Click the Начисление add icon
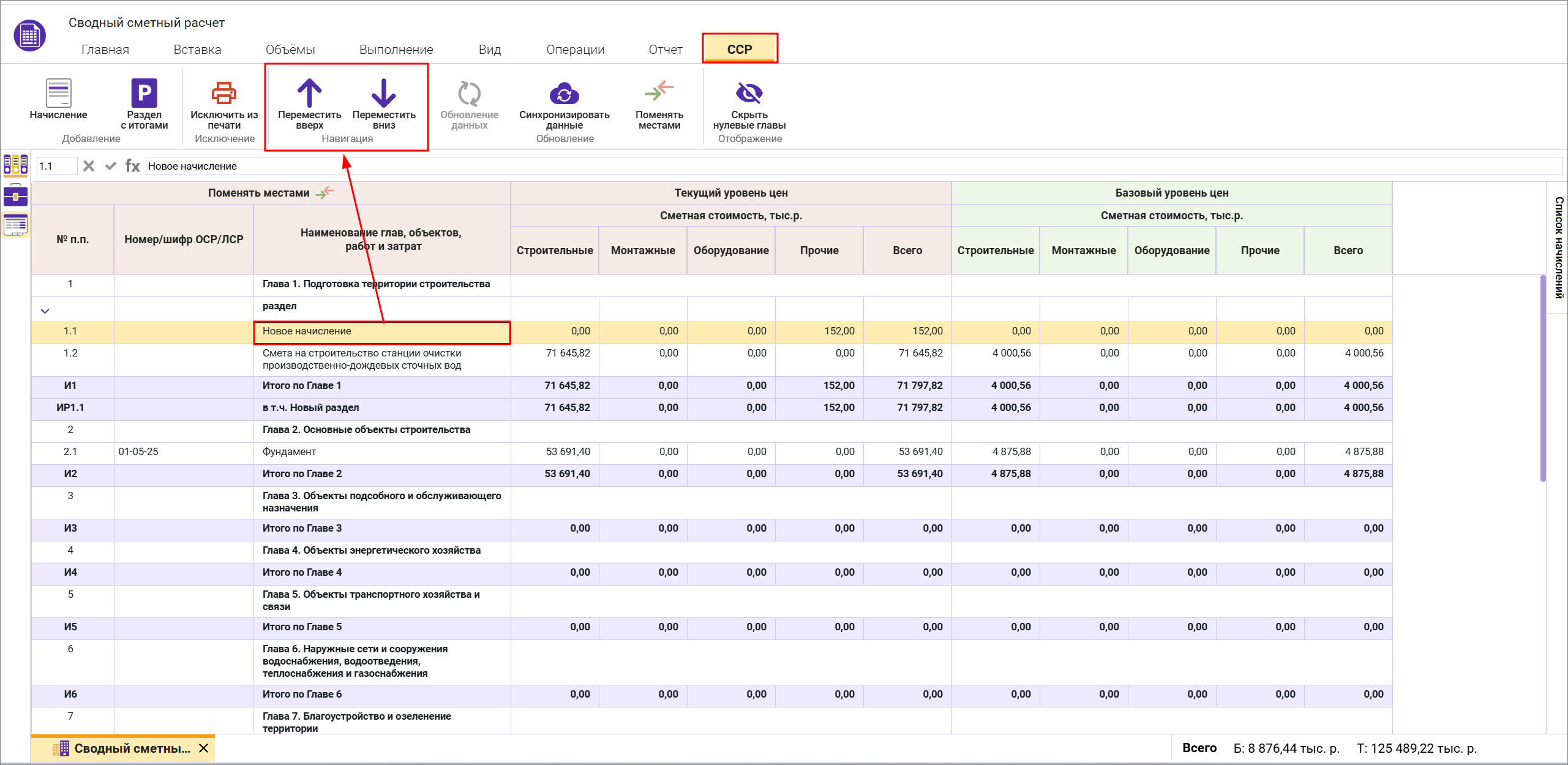The height and width of the screenshot is (765, 1568). tap(58, 94)
